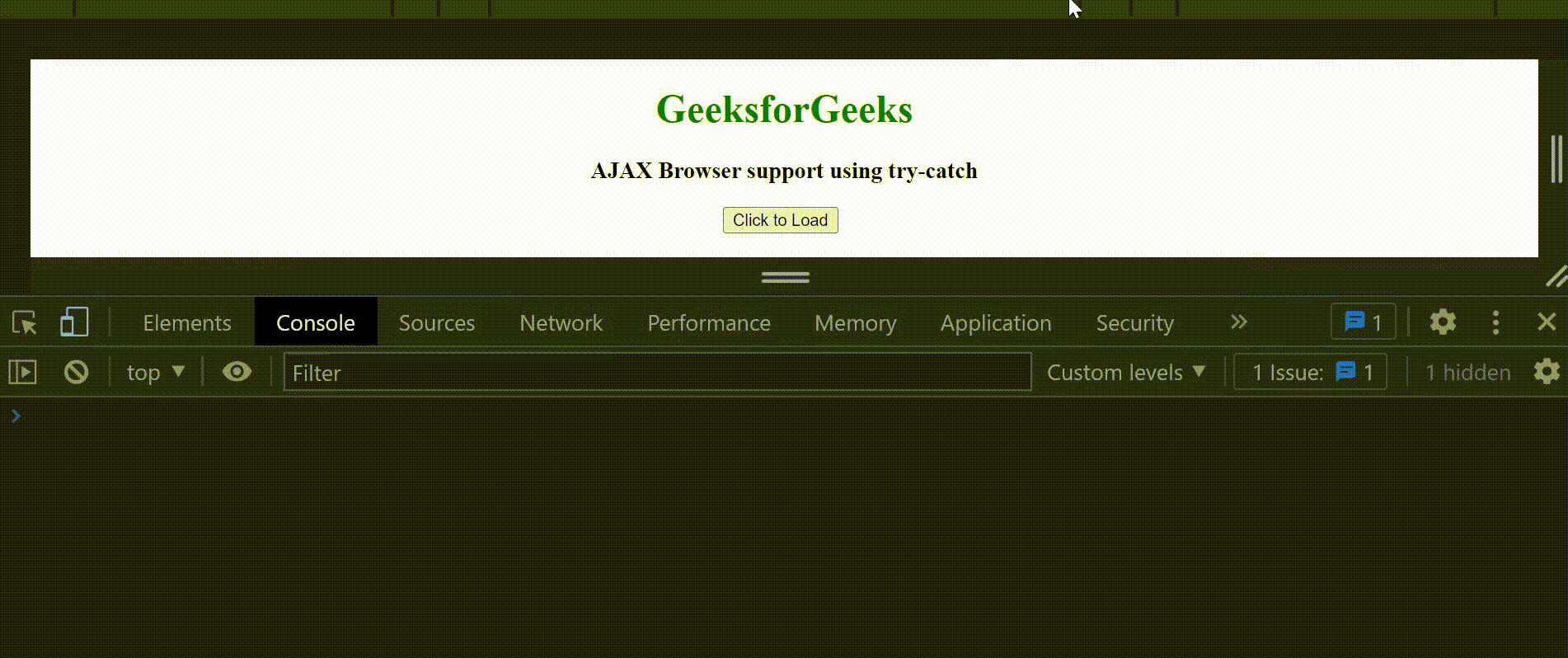Close the DevTools panel
The height and width of the screenshot is (658, 1568).
click(x=1547, y=322)
